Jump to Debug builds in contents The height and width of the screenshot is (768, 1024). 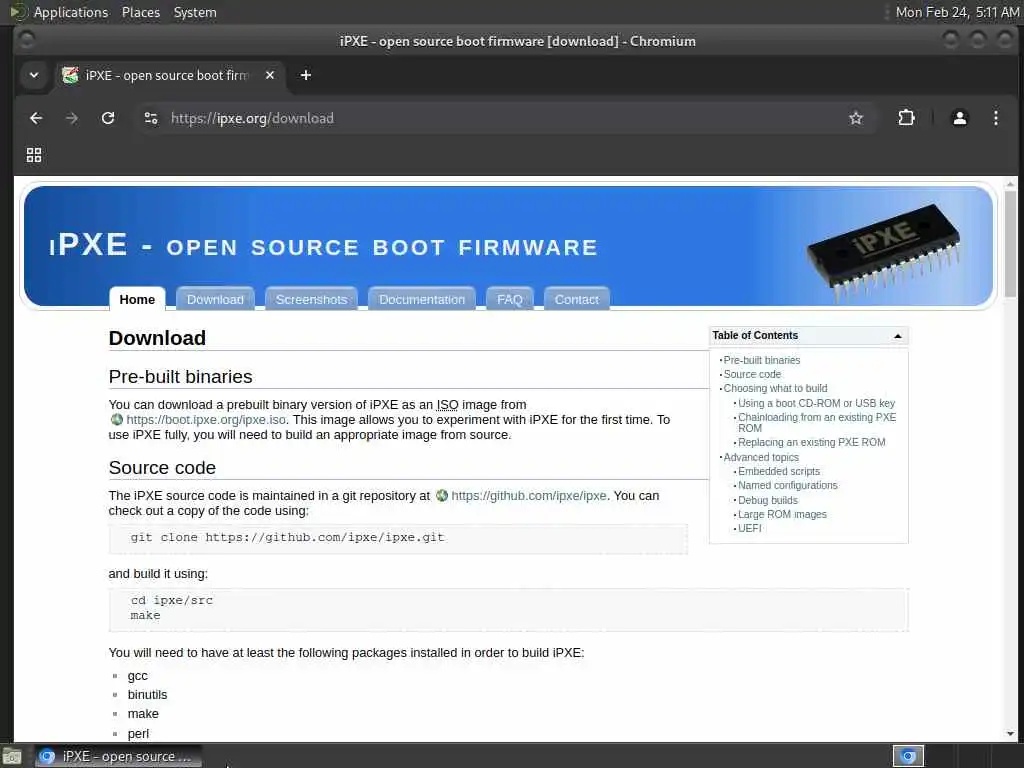767,500
